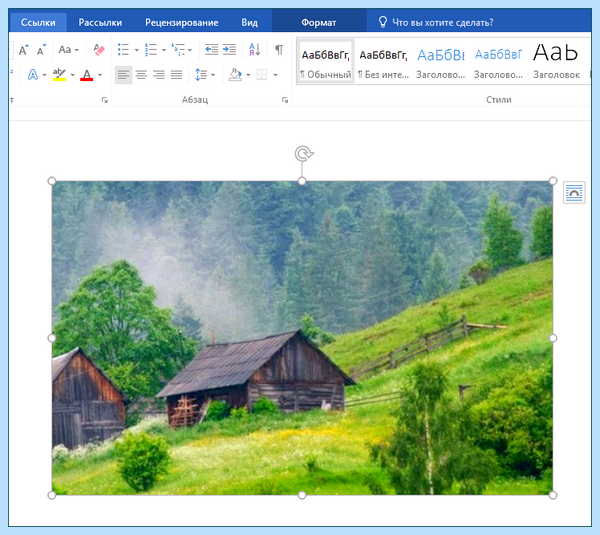600x535 pixels.
Task: Click the right-middle picture sizing handle
Action: pyautogui.click(x=553, y=338)
